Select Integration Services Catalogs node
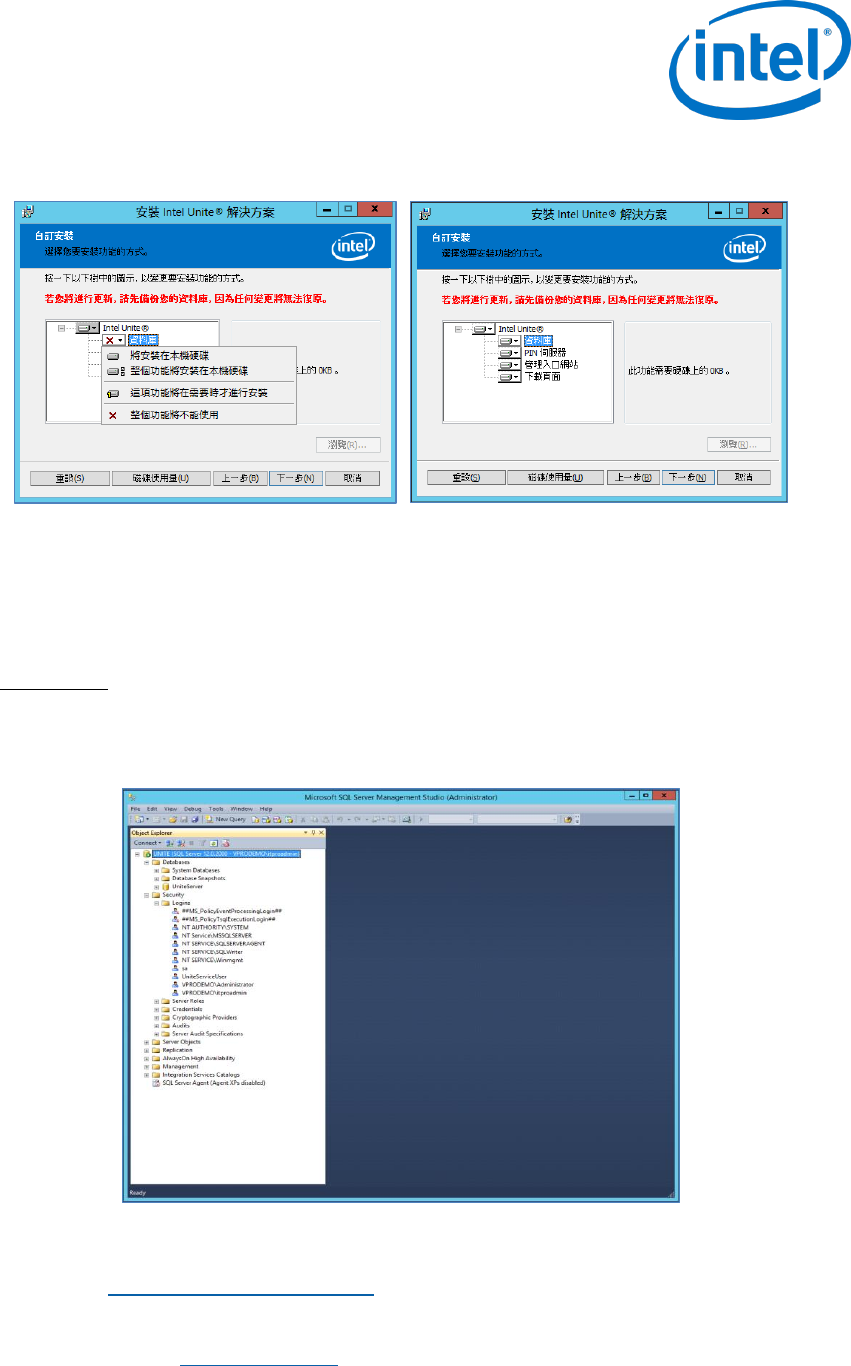Viewport: 851px width, 1366px height. (x=201, y=1074)
